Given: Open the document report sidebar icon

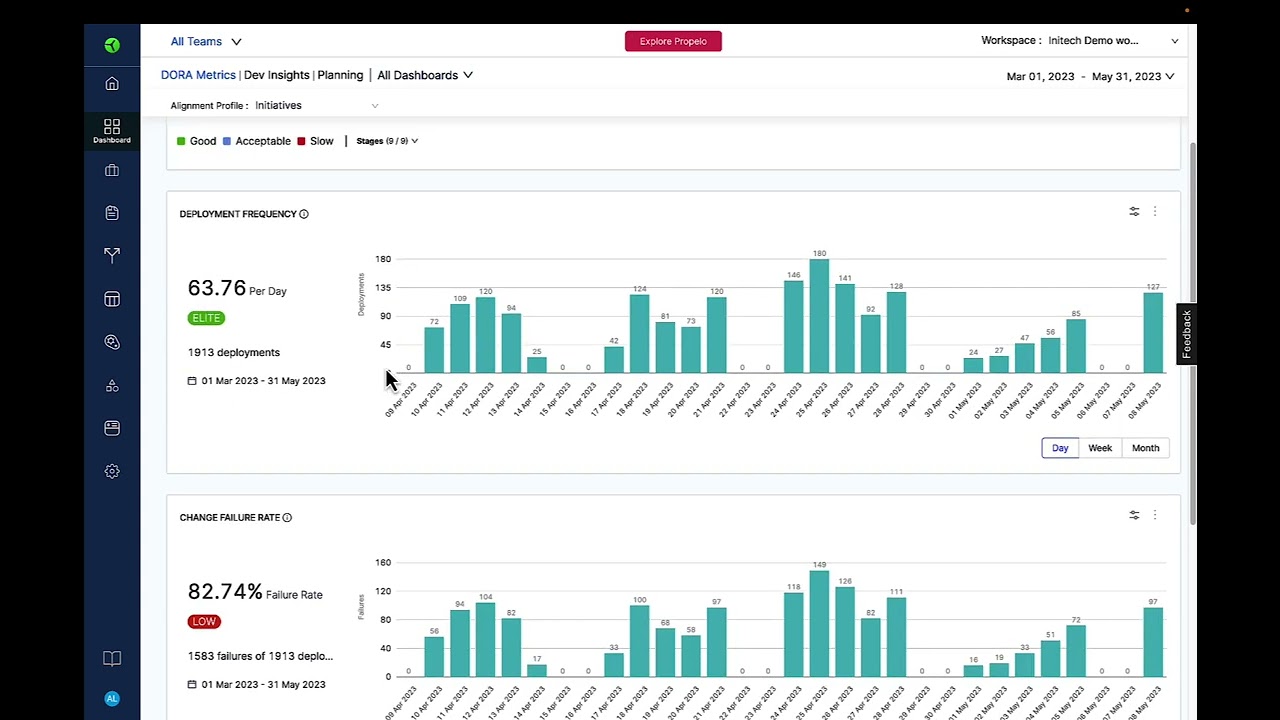Looking at the screenshot, I should 112,212.
